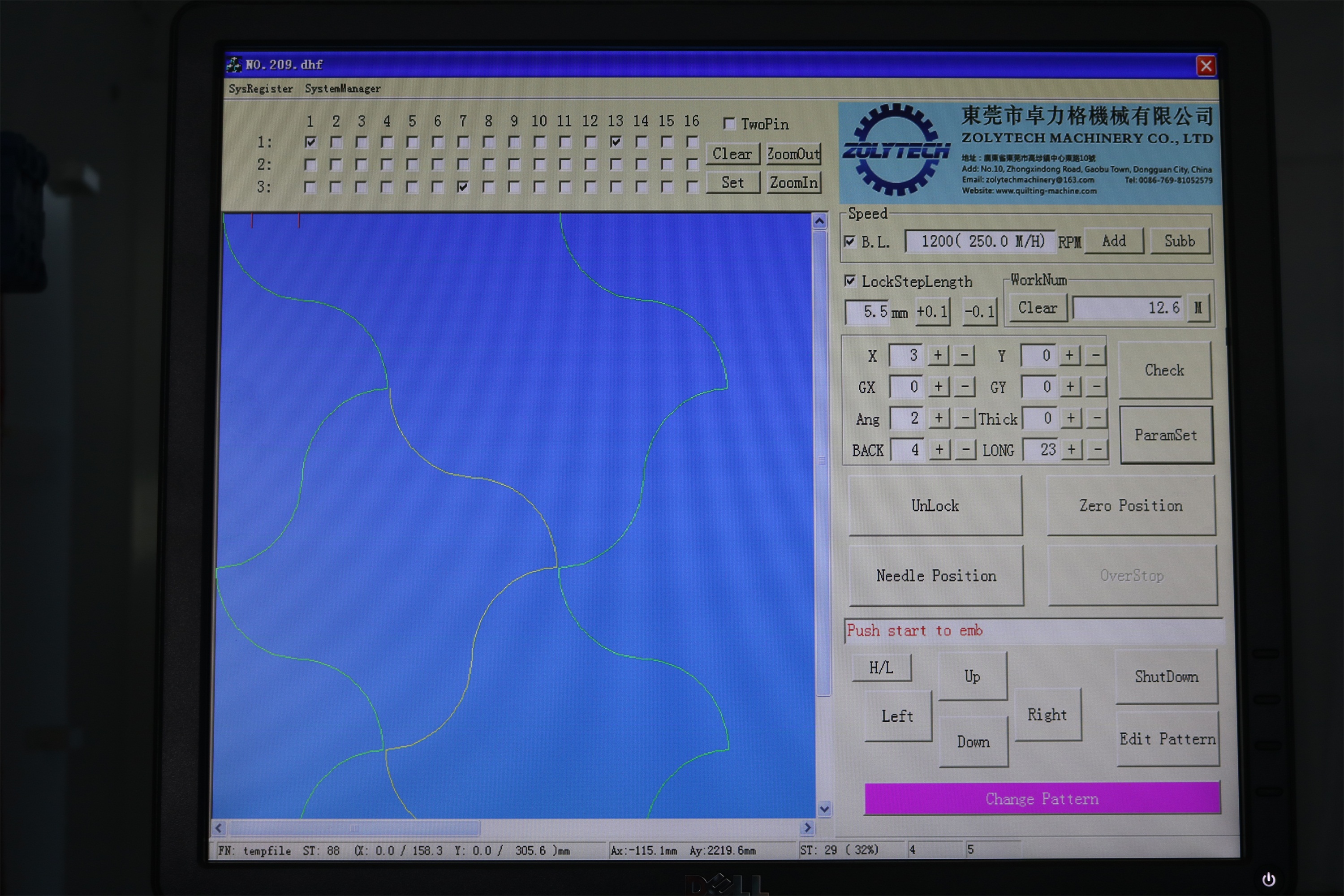This screenshot has height=896, width=1344.
Task: Decrement the LONG value with minus
Action: (1098, 450)
